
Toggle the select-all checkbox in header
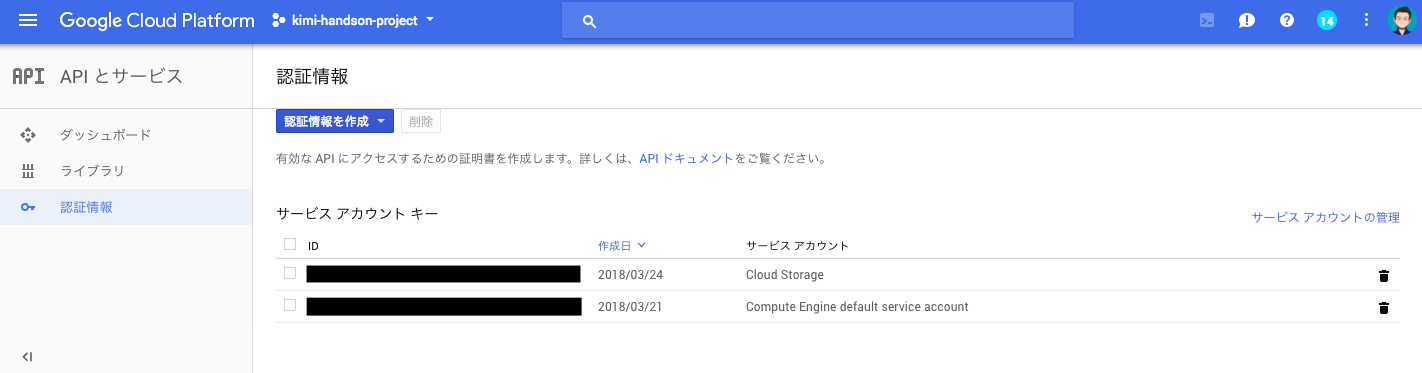click(290, 244)
